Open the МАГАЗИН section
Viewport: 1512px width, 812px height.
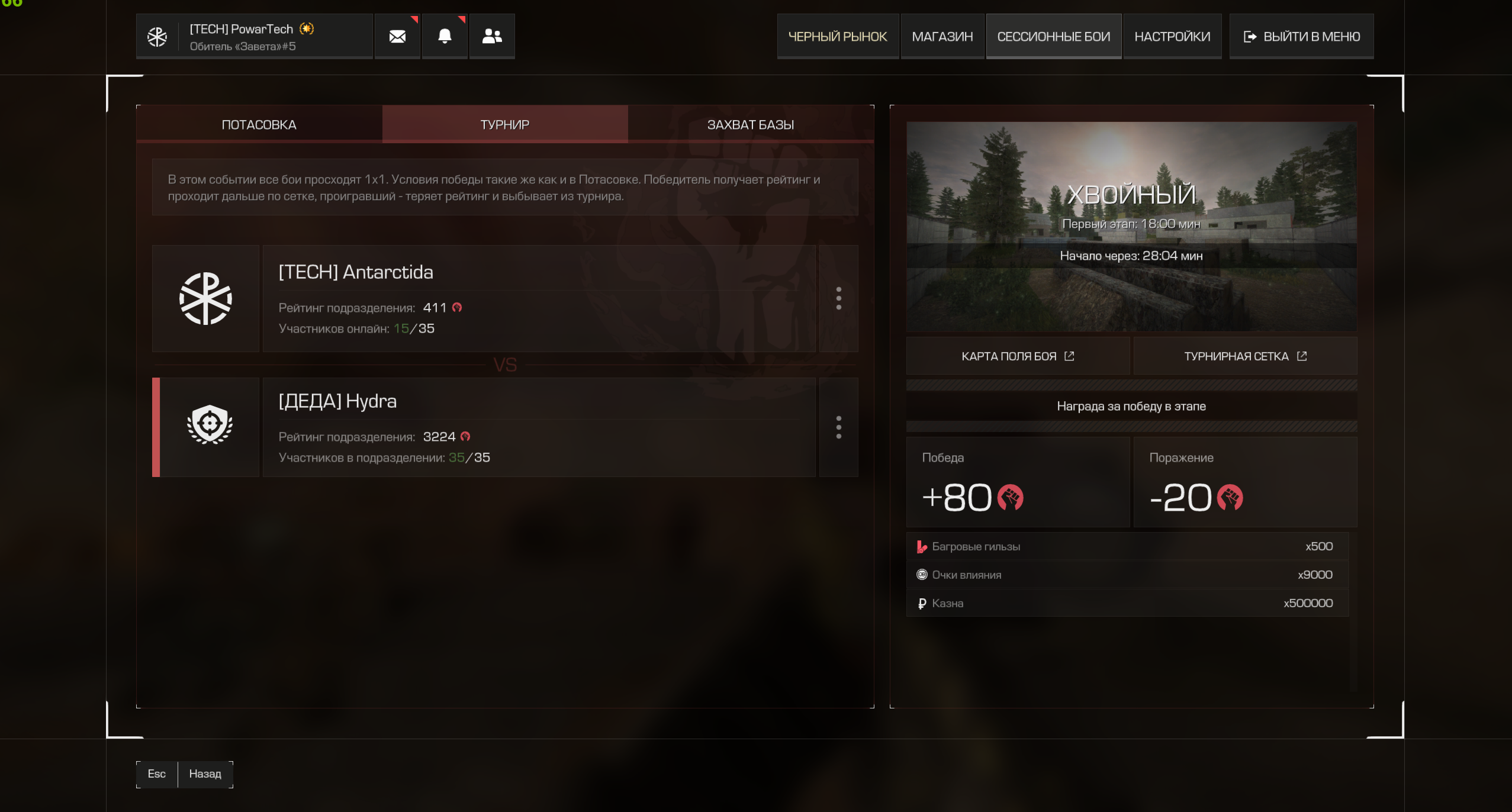942,36
